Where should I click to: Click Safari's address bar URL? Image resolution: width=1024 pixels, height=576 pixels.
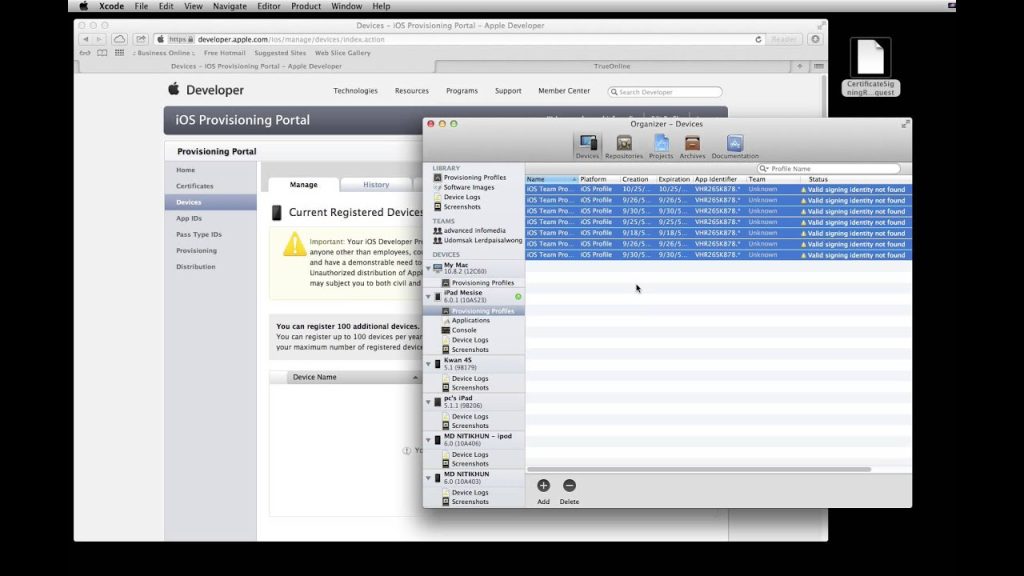291,39
